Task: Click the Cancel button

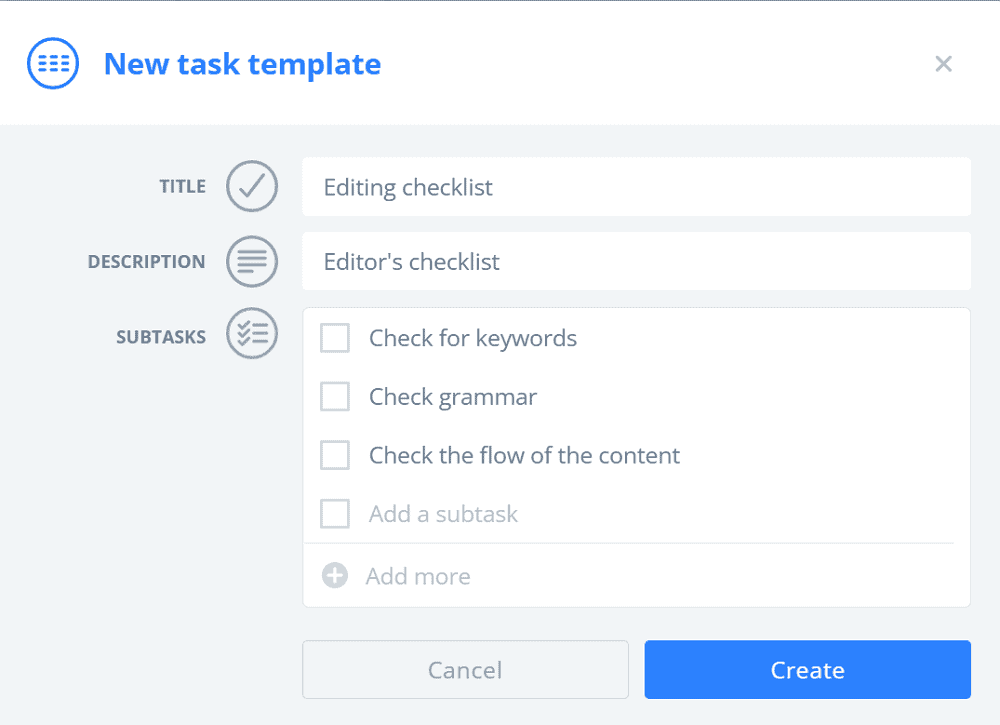Action: (x=466, y=670)
